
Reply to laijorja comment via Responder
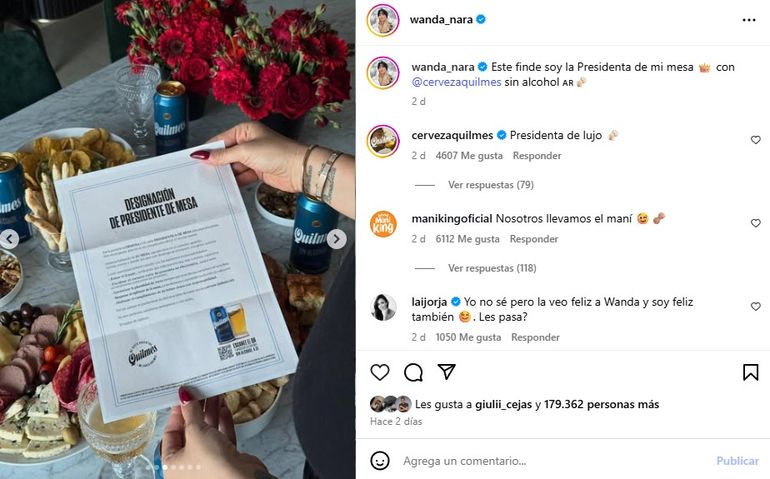pos(535,338)
